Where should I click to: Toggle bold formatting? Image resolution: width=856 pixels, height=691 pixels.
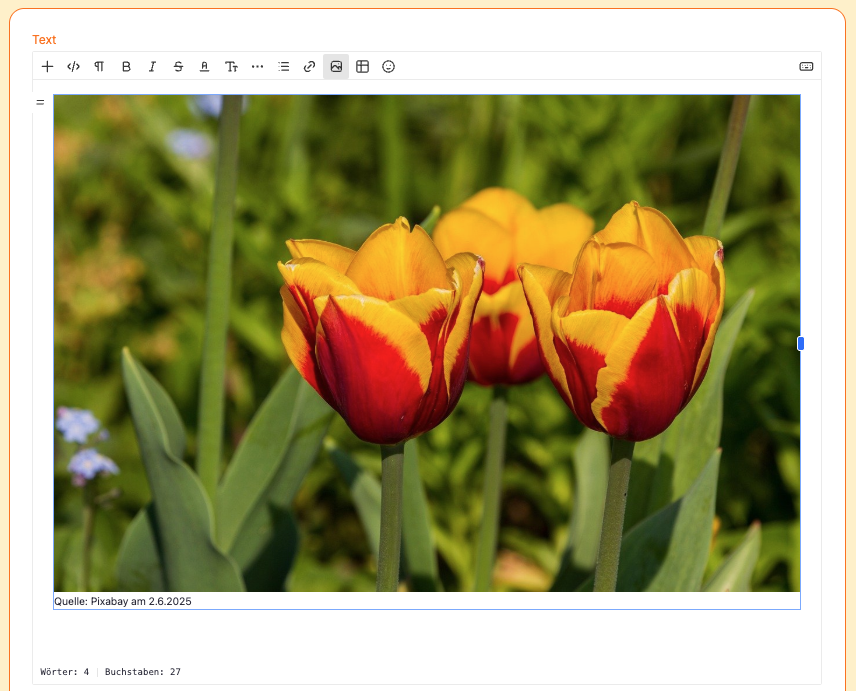126,67
